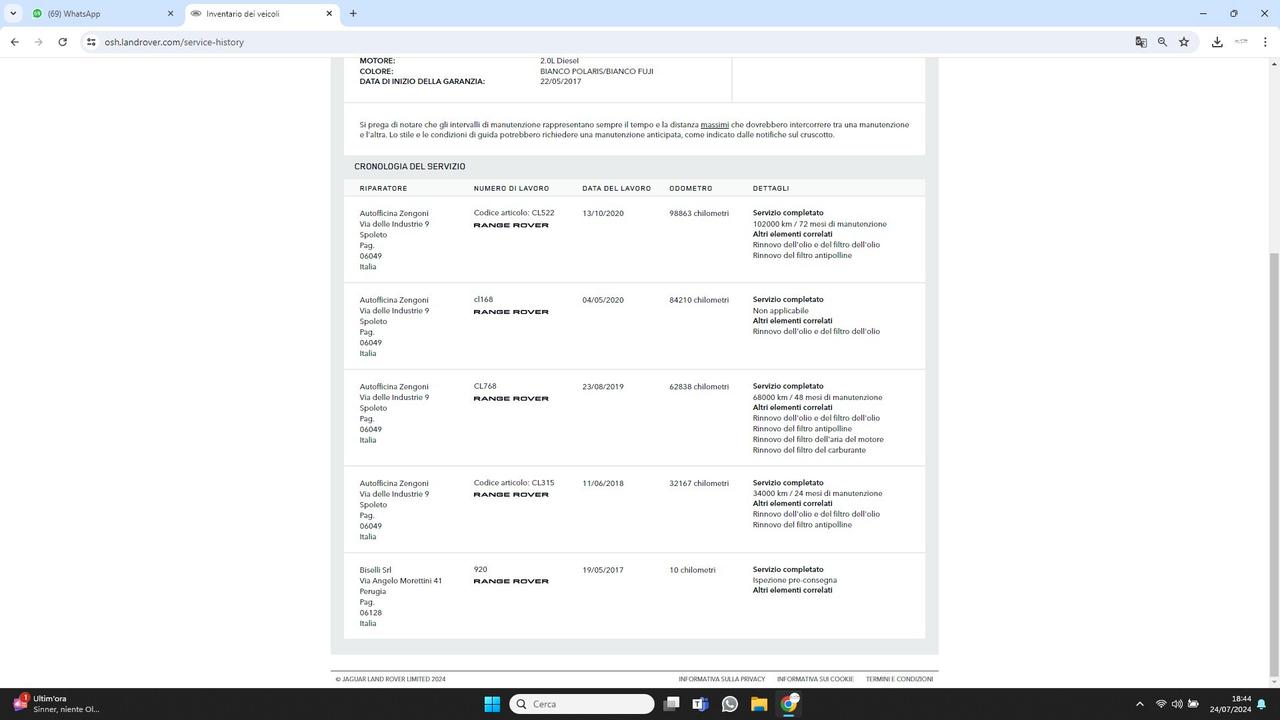Check the battery status icon
This screenshot has height=720, width=1280.
[x=1193, y=704]
